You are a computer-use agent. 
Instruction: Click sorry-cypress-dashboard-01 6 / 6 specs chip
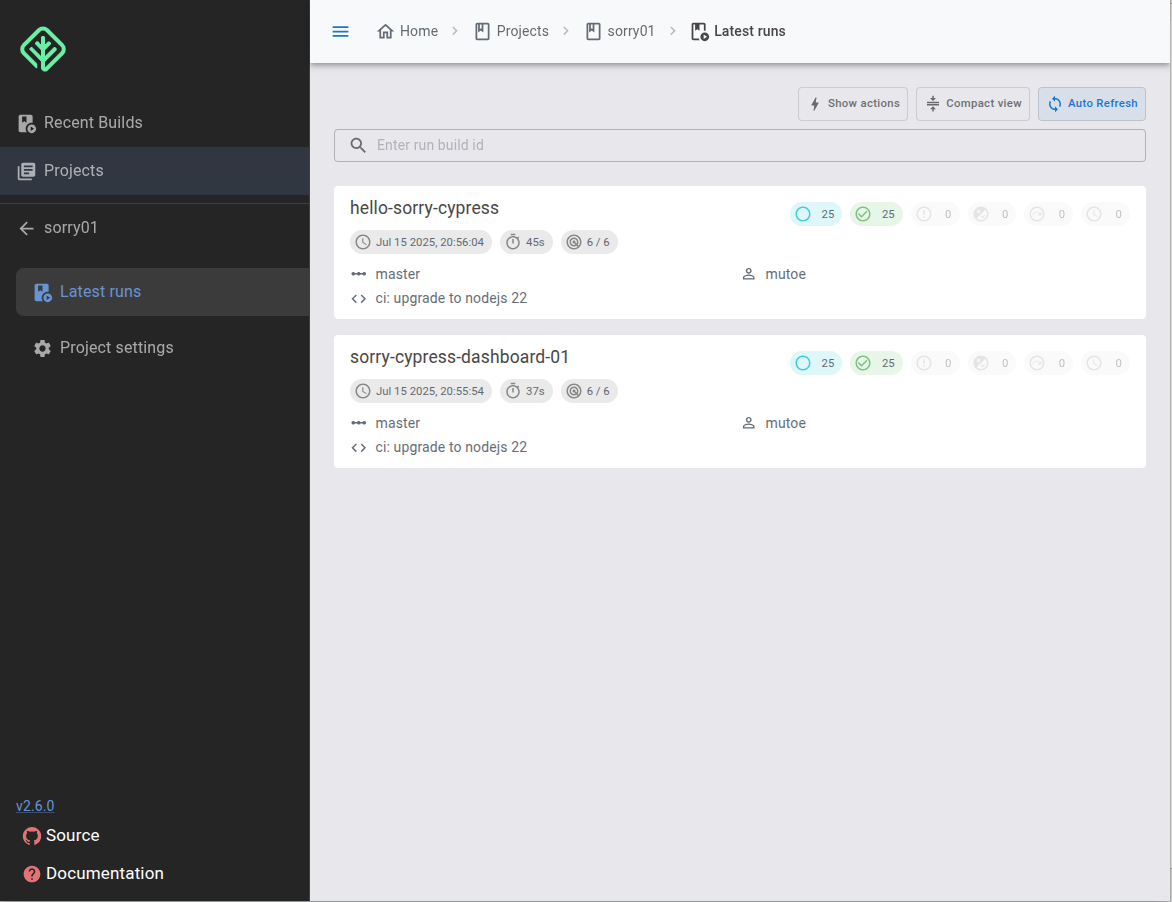[x=589, y=391]
